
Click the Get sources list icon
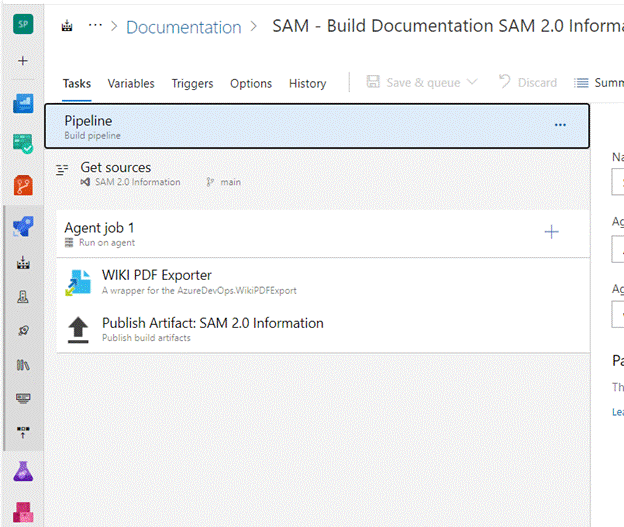pos(62,170)
